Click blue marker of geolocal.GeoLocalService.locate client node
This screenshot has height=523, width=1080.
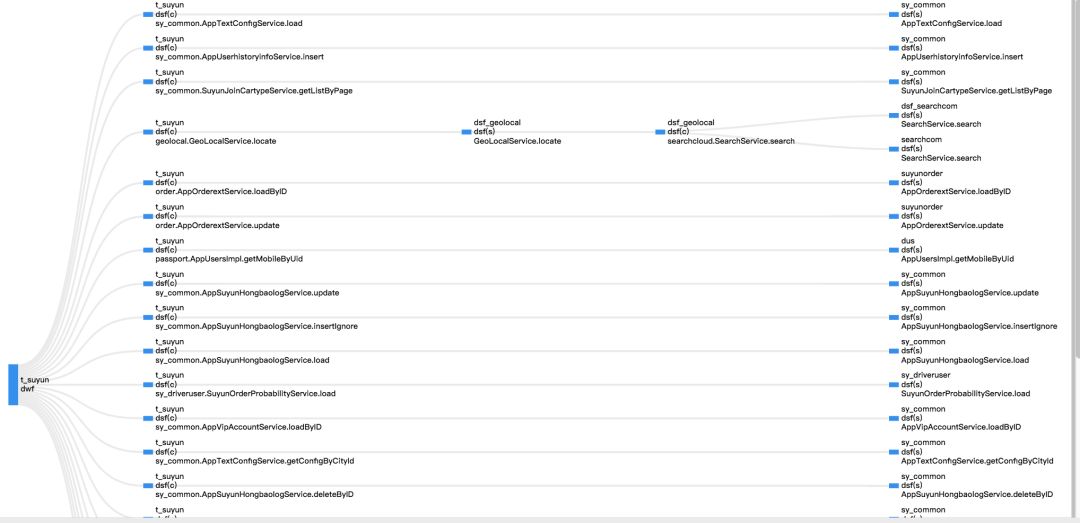click(148, 131)
